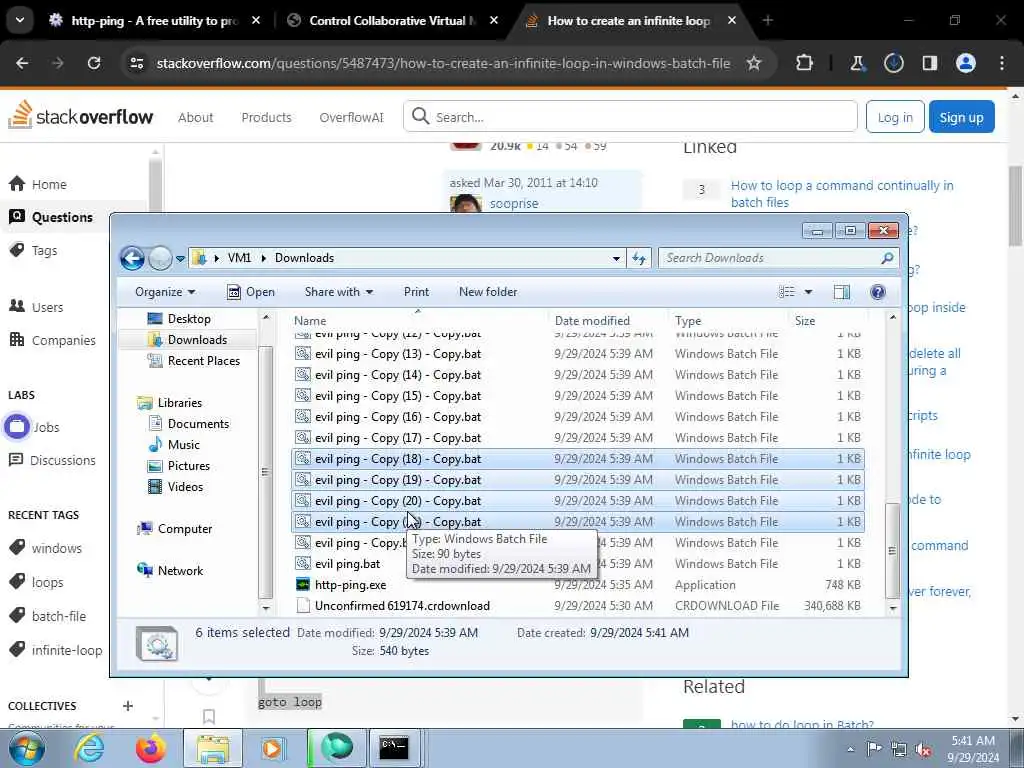Click the tab search dropdown arrow
1024x768 pixels.
pyautogui.click(x=20, y=20)
